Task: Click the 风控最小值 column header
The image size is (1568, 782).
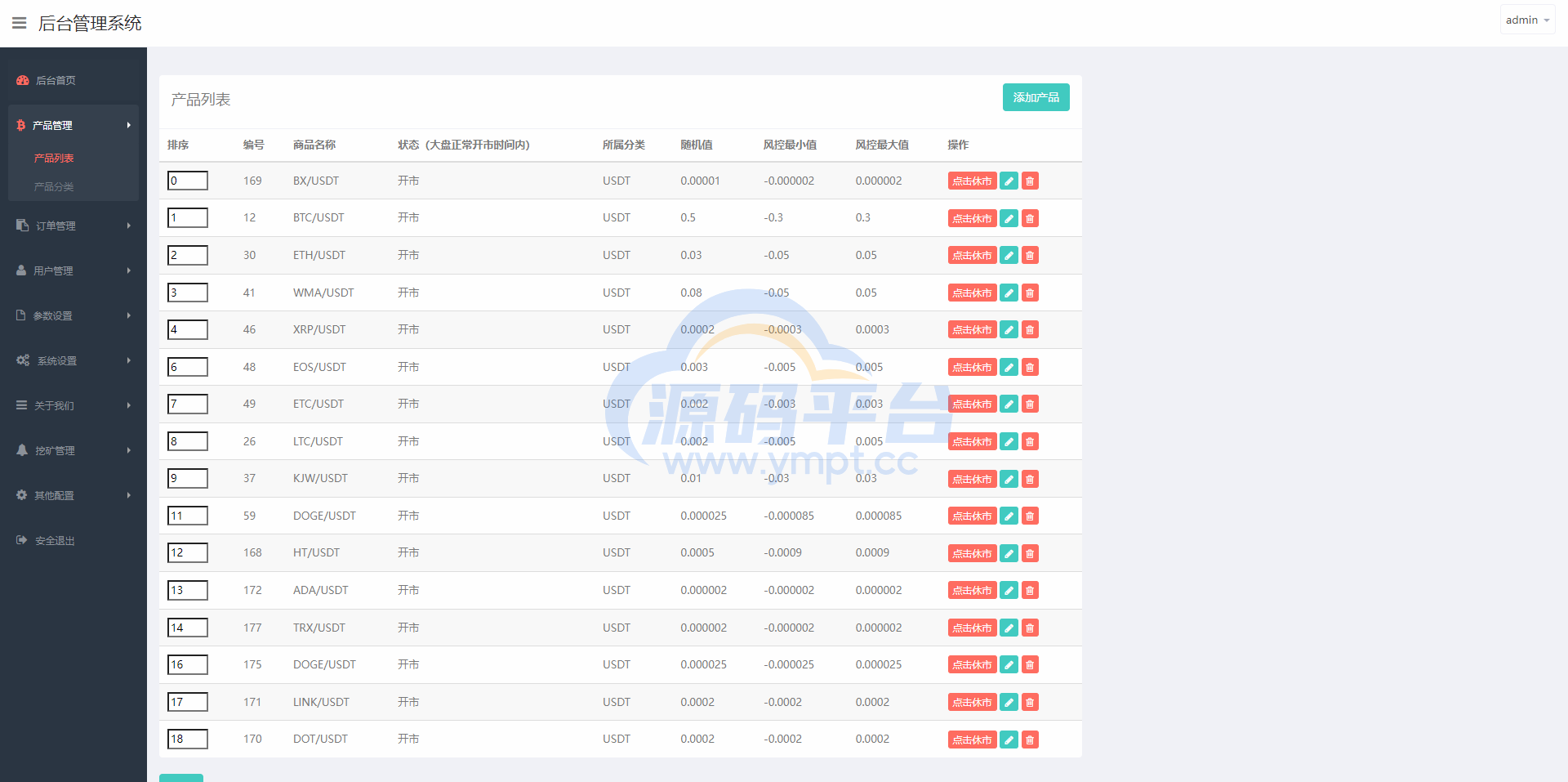Action: click(x=790, y=145)
